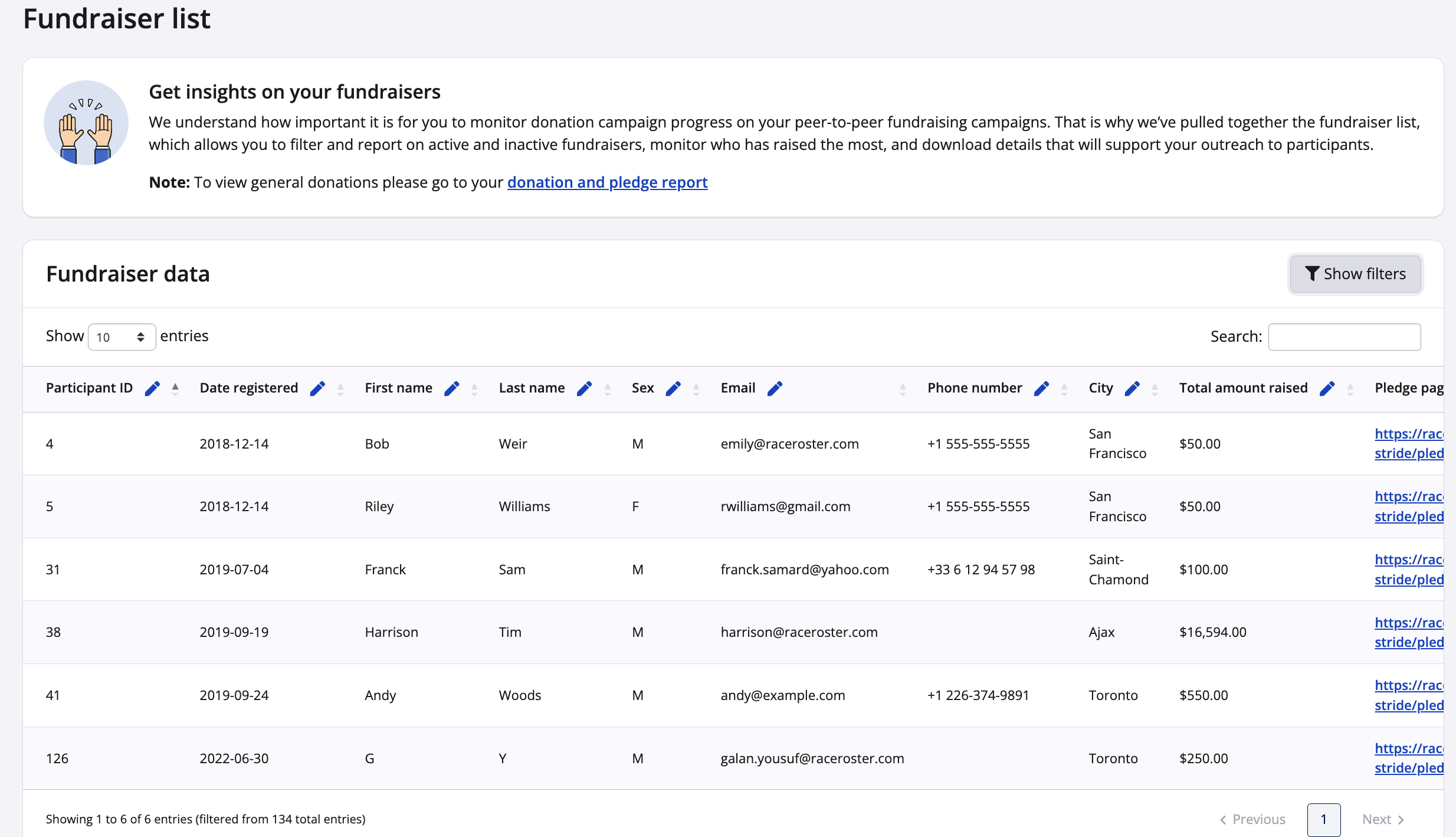Click the pencil icon next to First name
This screenshot has width=1456, height=837.
coord(452,388)
